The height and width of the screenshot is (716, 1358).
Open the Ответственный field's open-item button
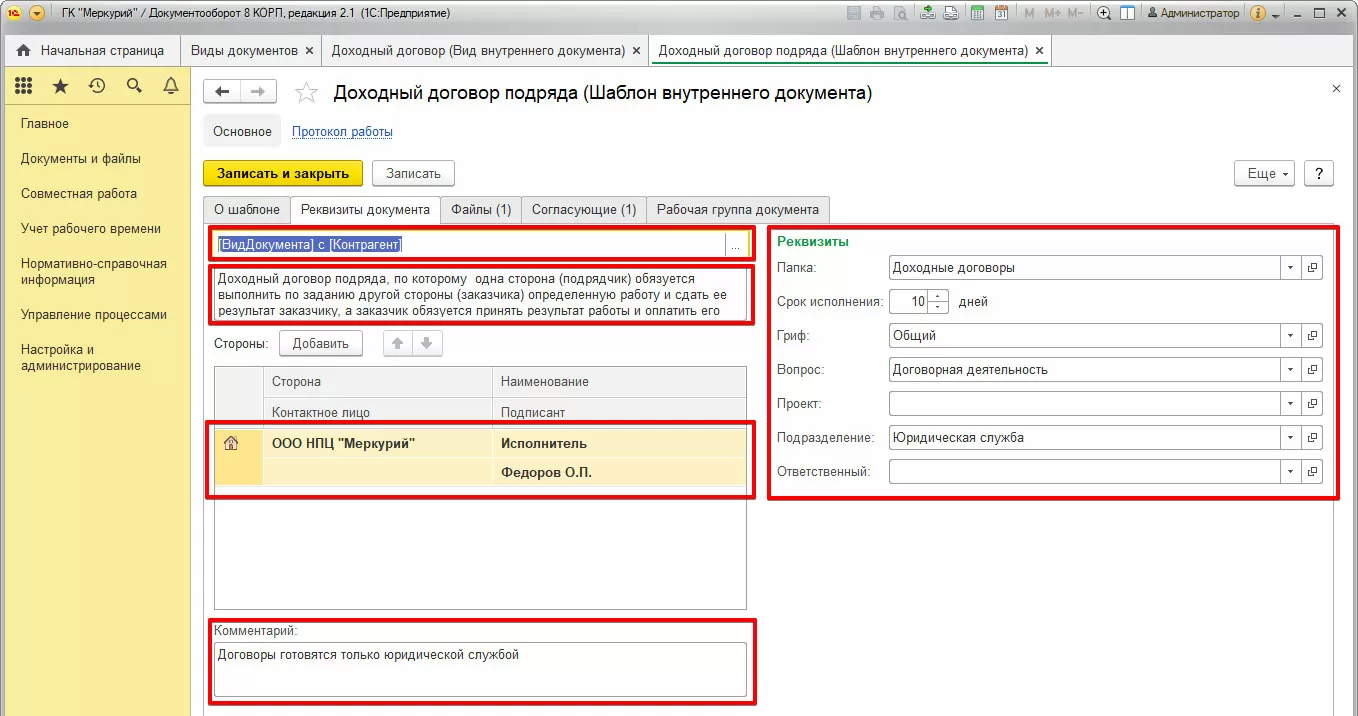click(1313, 472)
